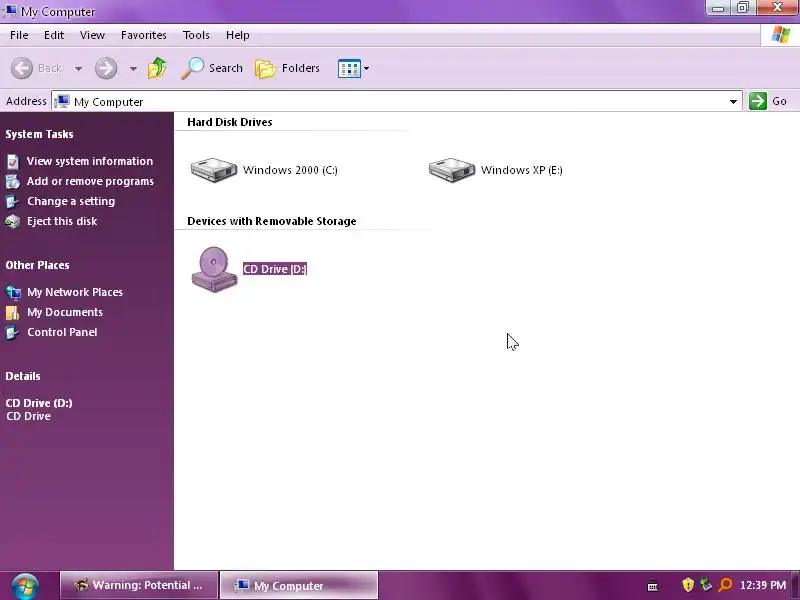Click the Views icon button
The width and height of the screenshot is (800, 600).
[349, 68]
